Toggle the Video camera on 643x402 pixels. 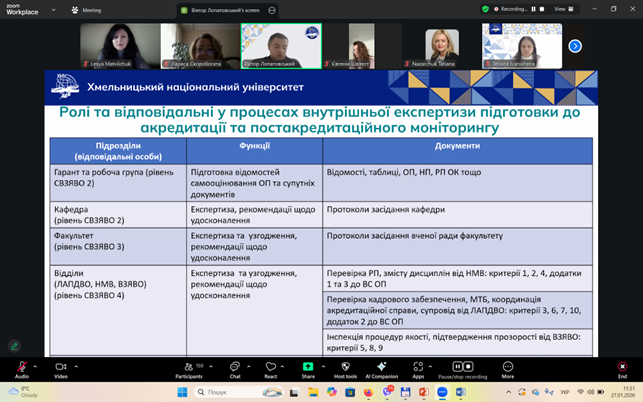[x=60, y=367]
